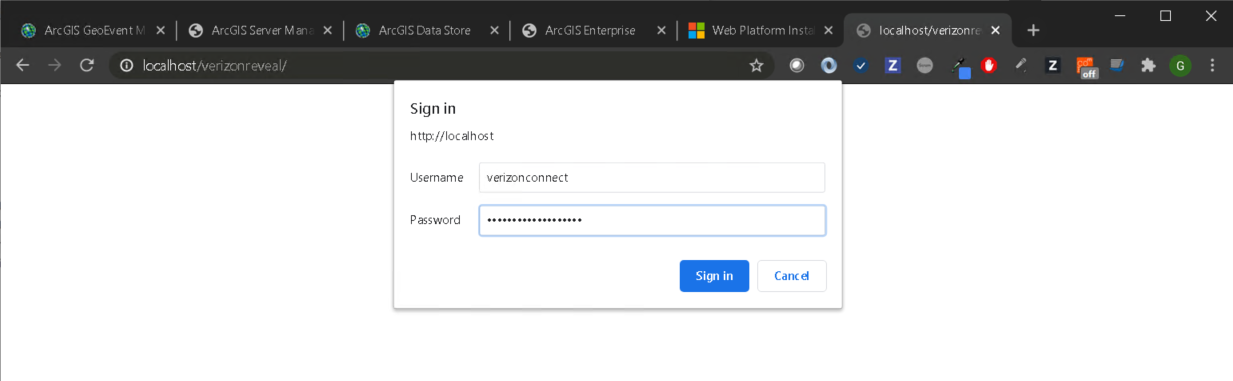Open the Chrome three-dot menu

pyautogui.click(x=1213, y=65)
